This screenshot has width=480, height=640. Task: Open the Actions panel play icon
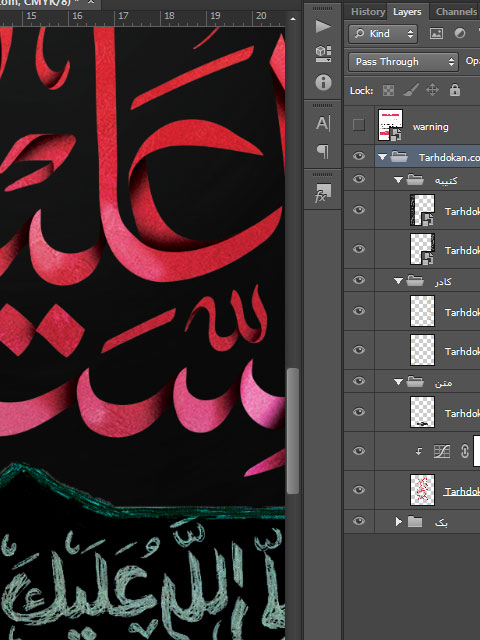pos(323,27)
